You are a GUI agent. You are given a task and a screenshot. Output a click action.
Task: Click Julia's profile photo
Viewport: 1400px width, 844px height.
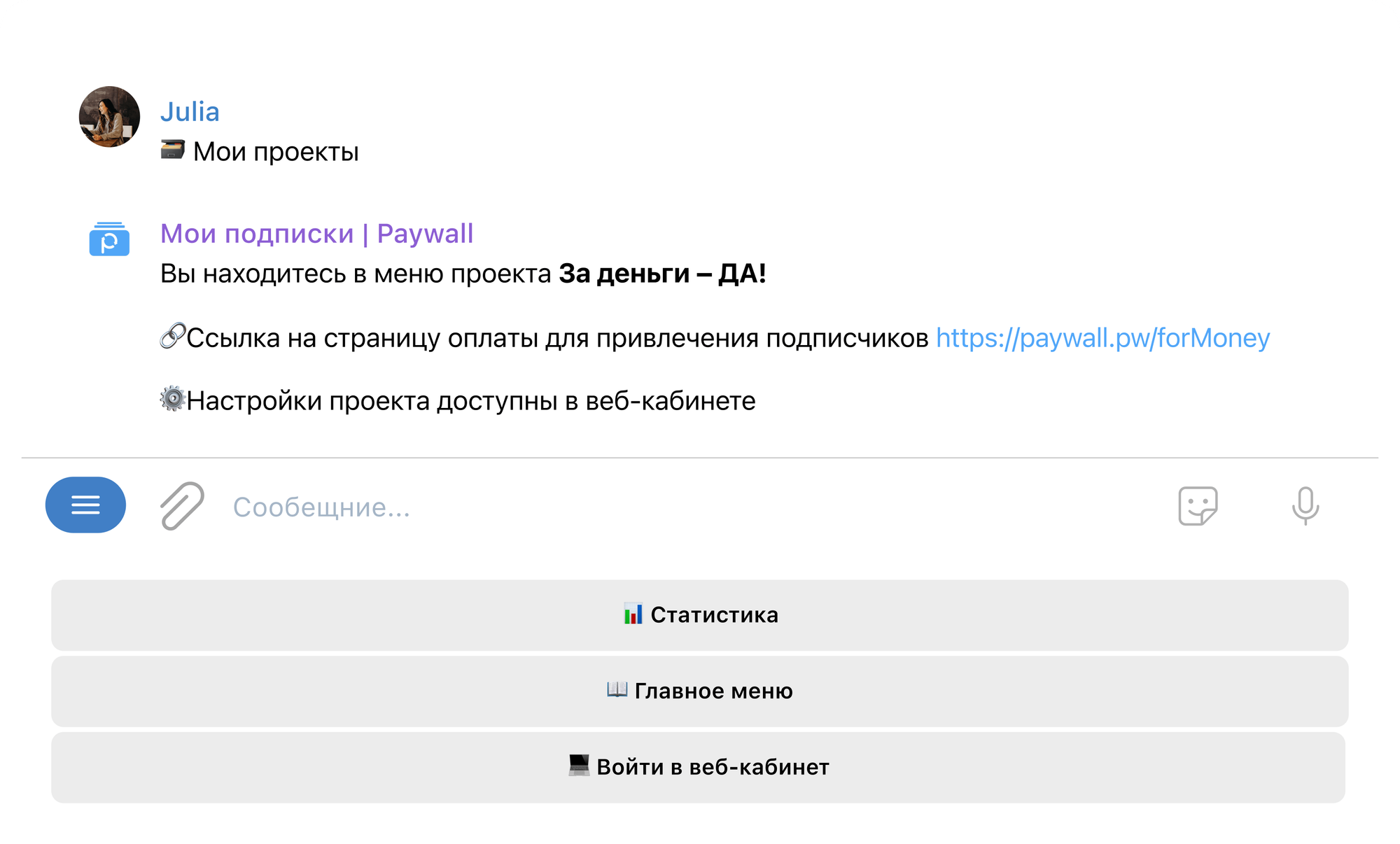pos(109,117)
